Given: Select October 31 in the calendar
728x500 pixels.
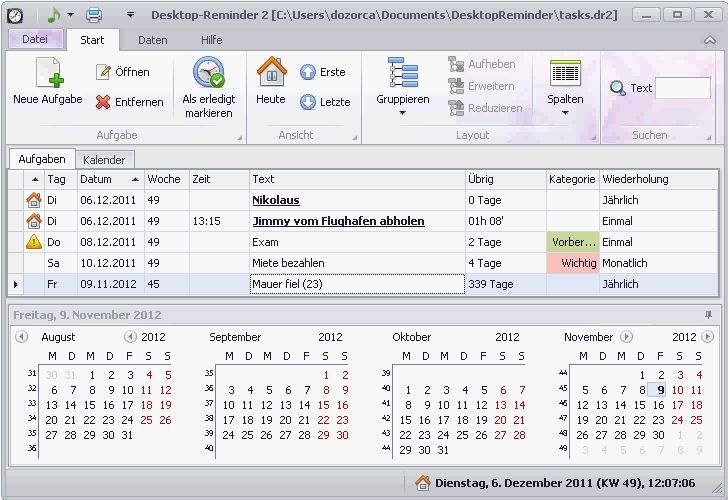Looking at the screenshot, I should [443, 450].
